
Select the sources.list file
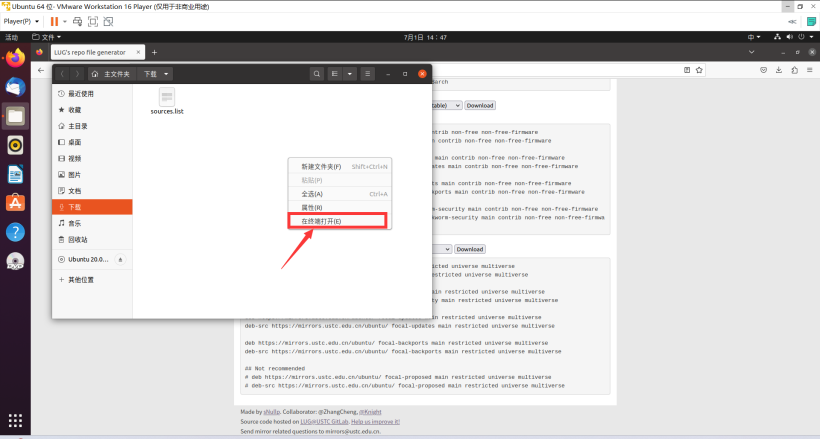167,100
